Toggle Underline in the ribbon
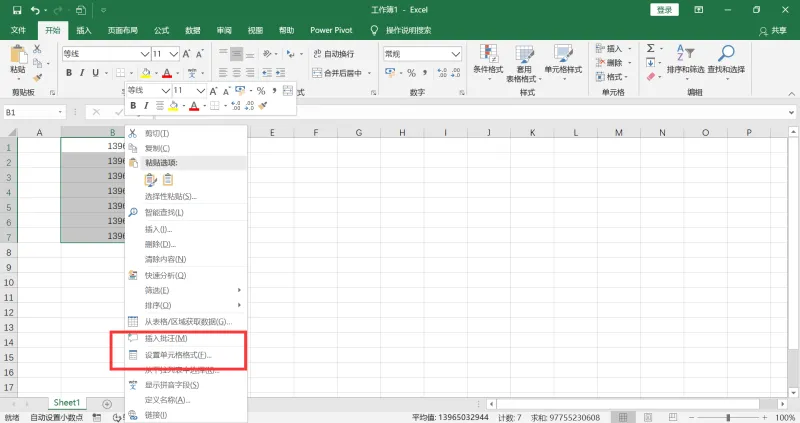This screenshot has width=800, height=423. pos(95,73)
